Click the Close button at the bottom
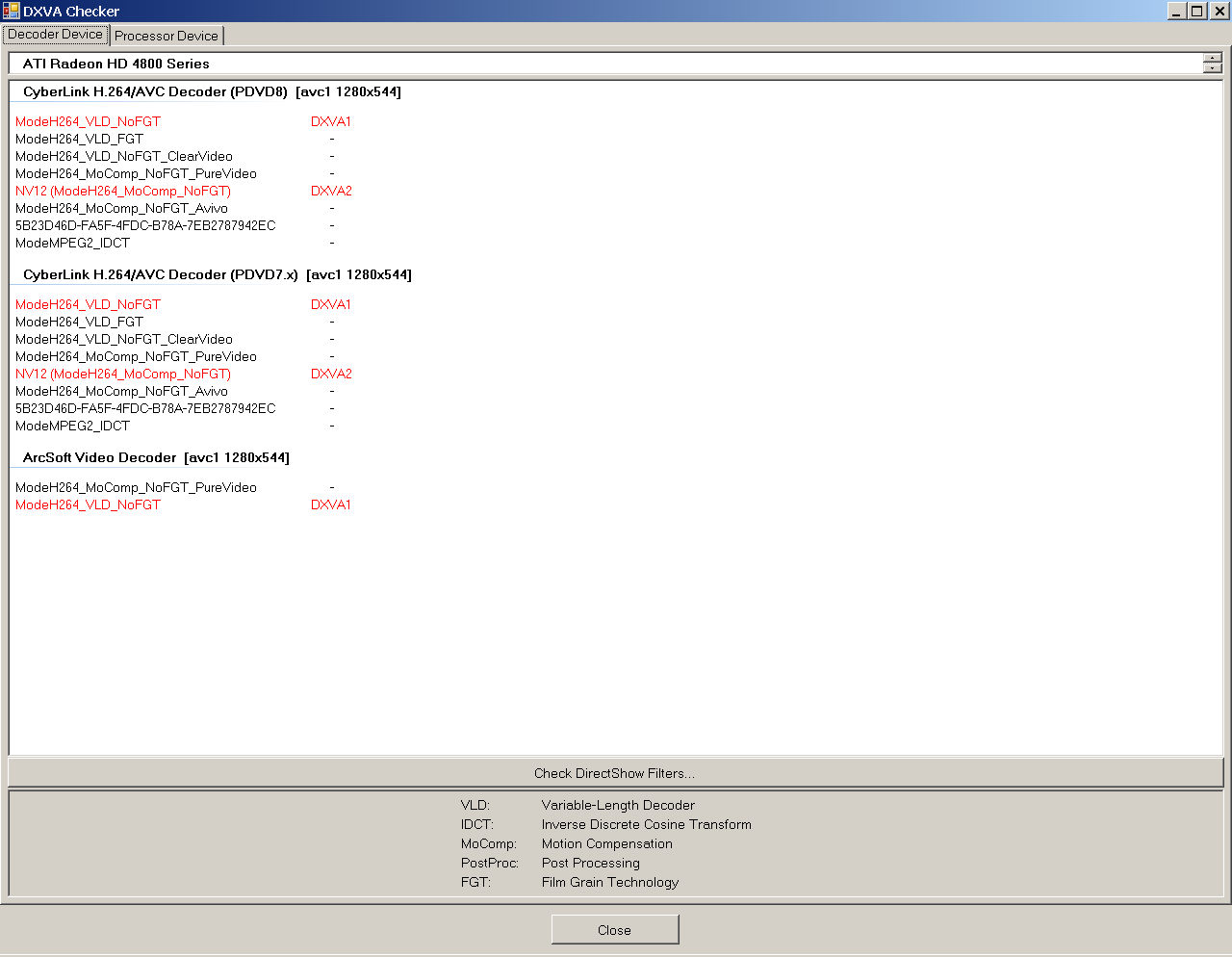Image resolution: width=1232 pixels, height=957 pixels. pyautogui.click(x=615, y=930)
